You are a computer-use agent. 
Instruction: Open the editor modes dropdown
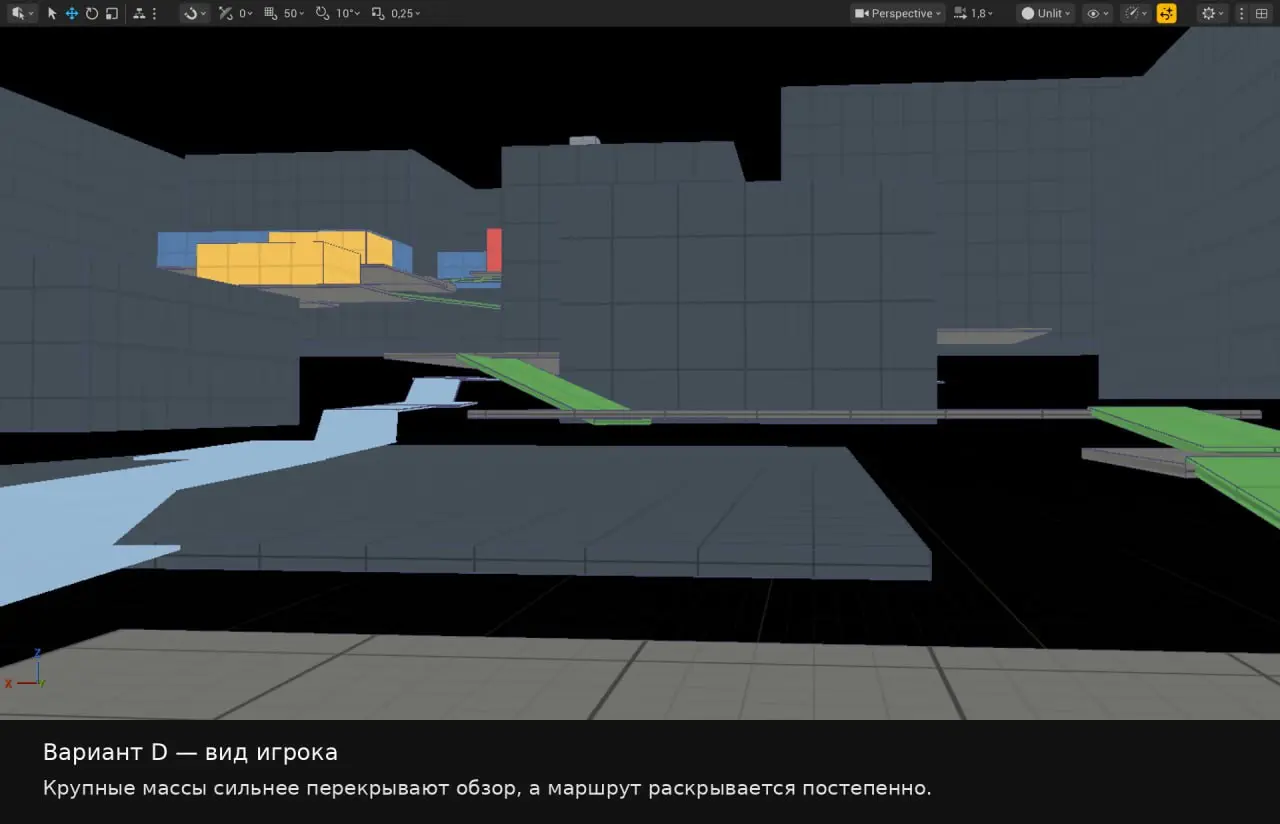coord(21,13)
